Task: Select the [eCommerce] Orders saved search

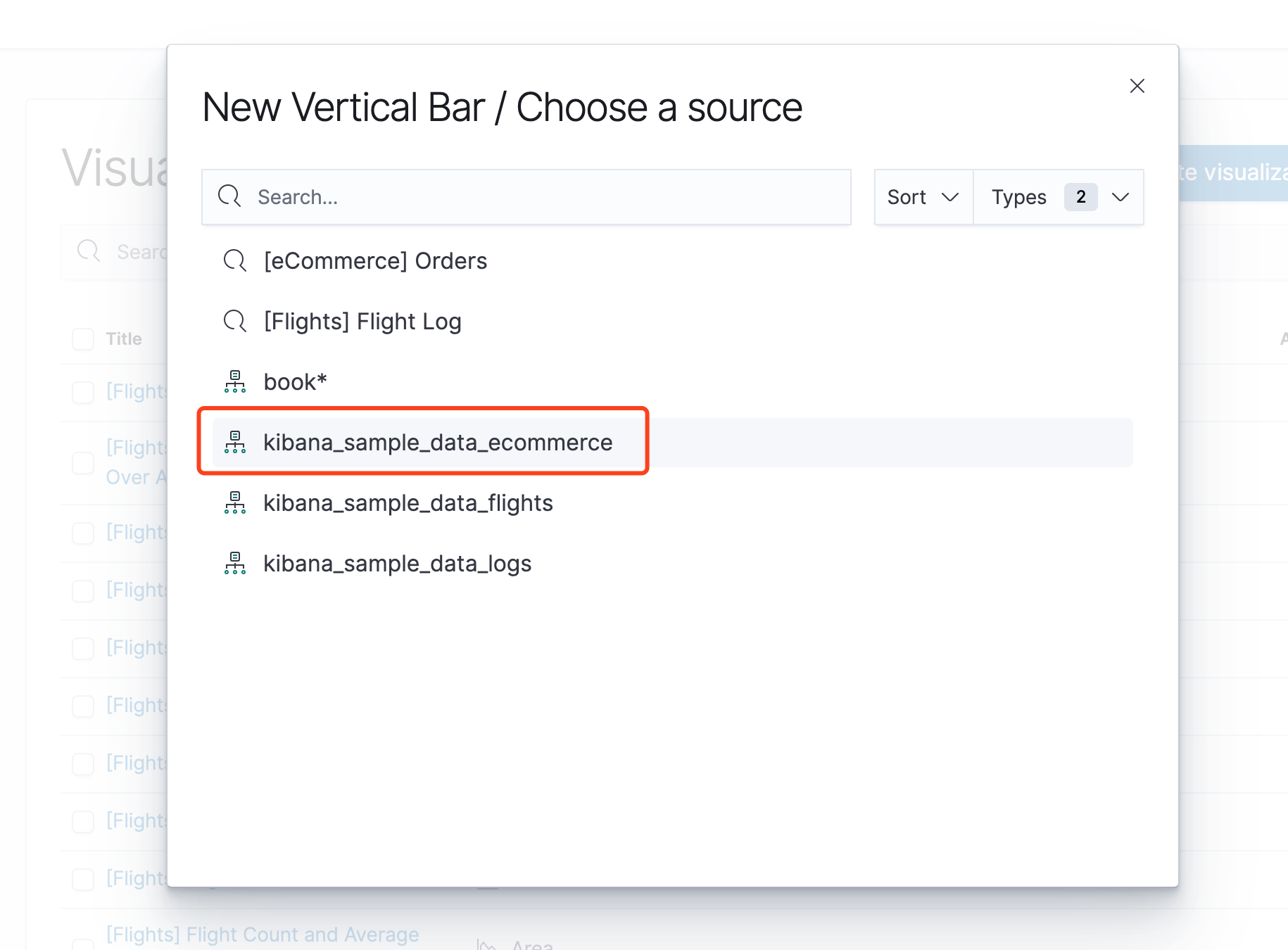Action: coord(375,261)
